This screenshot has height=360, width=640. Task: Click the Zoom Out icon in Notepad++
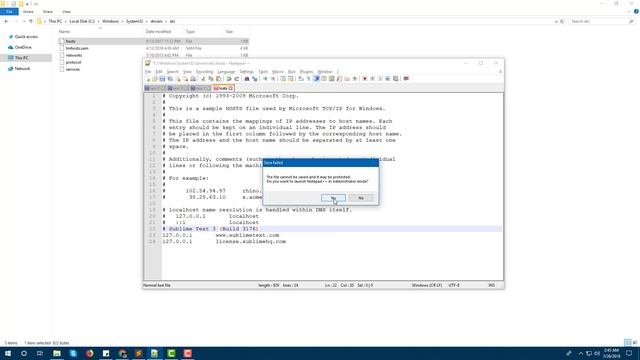coord(273,79)
